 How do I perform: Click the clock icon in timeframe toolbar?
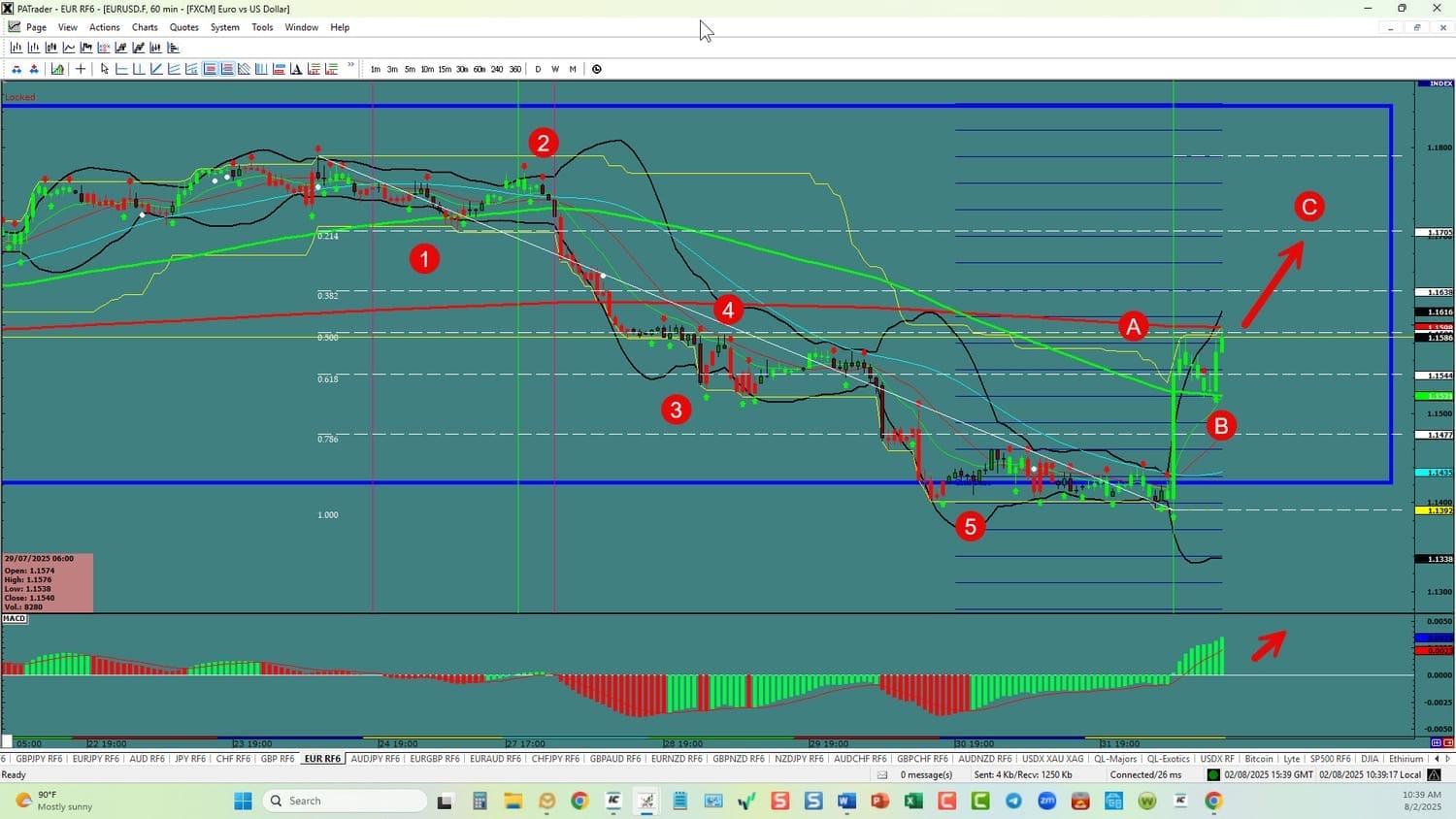(x=597, y=69)
